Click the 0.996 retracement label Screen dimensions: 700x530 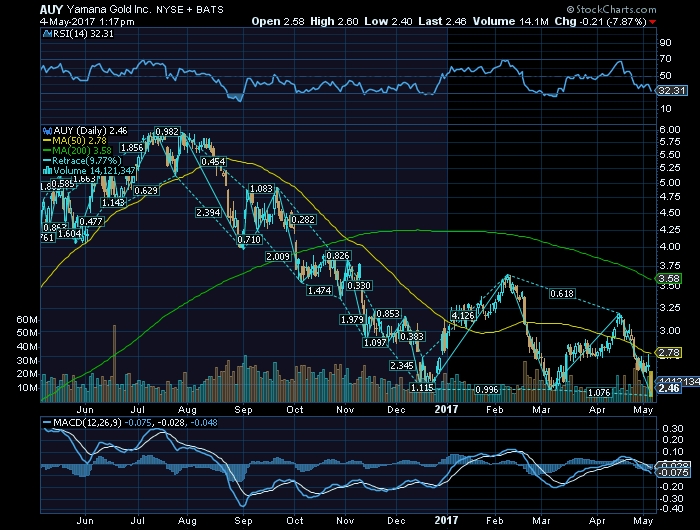(487, 390)
